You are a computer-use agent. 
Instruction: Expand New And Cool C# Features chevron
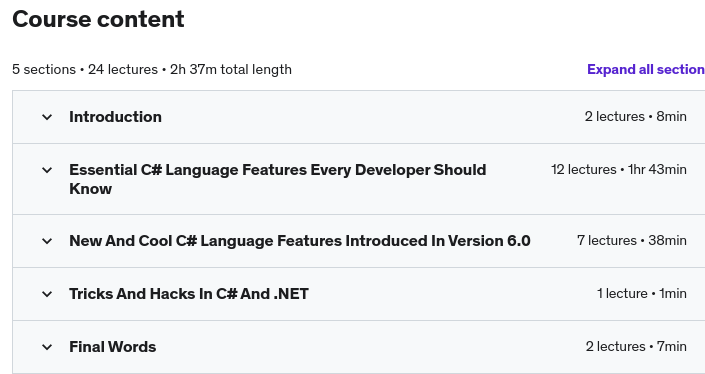[x=47, y=241]
